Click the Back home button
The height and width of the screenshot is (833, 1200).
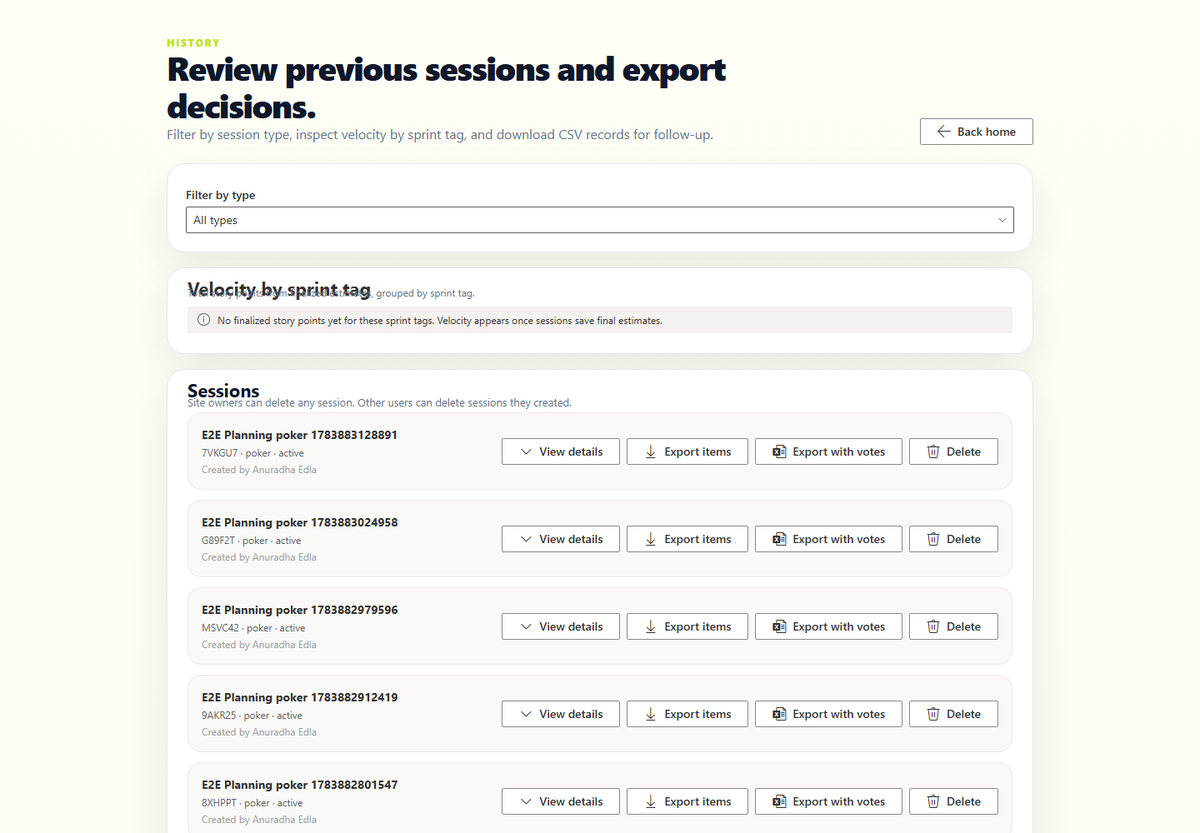click(x=976, y=132)
